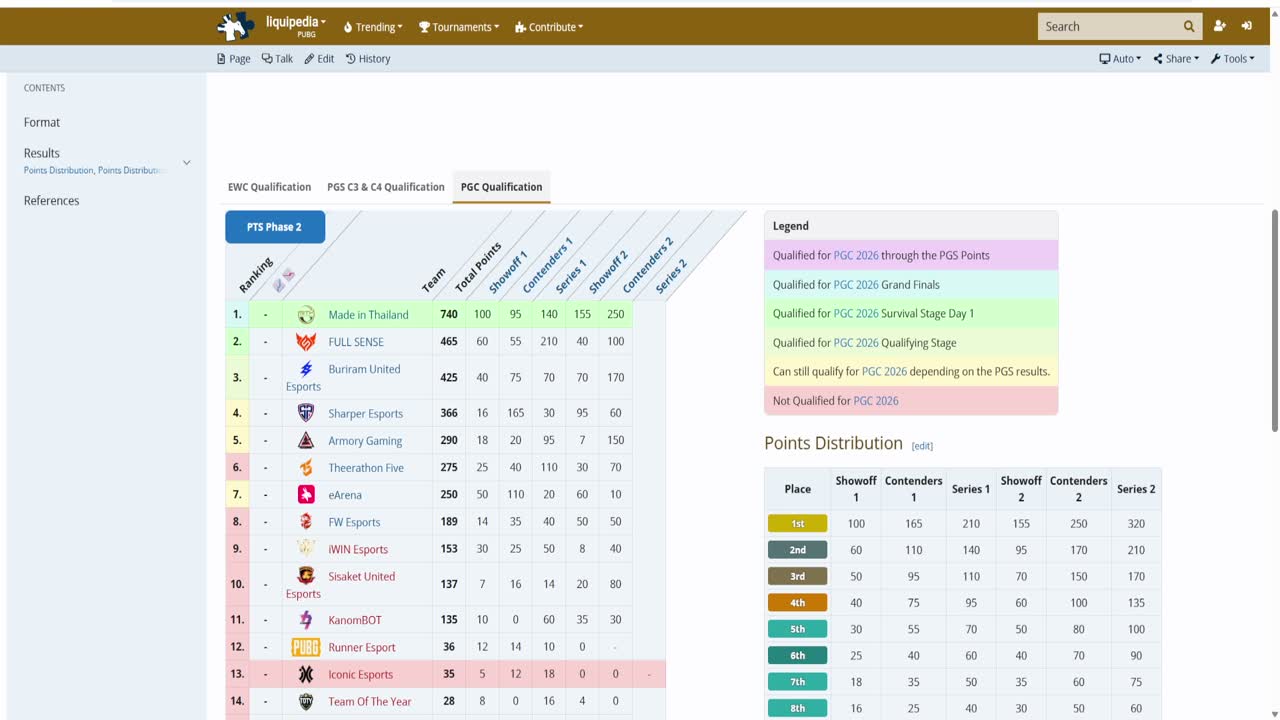
Task: Open the Share dropdown
Action: point(1176,59)
